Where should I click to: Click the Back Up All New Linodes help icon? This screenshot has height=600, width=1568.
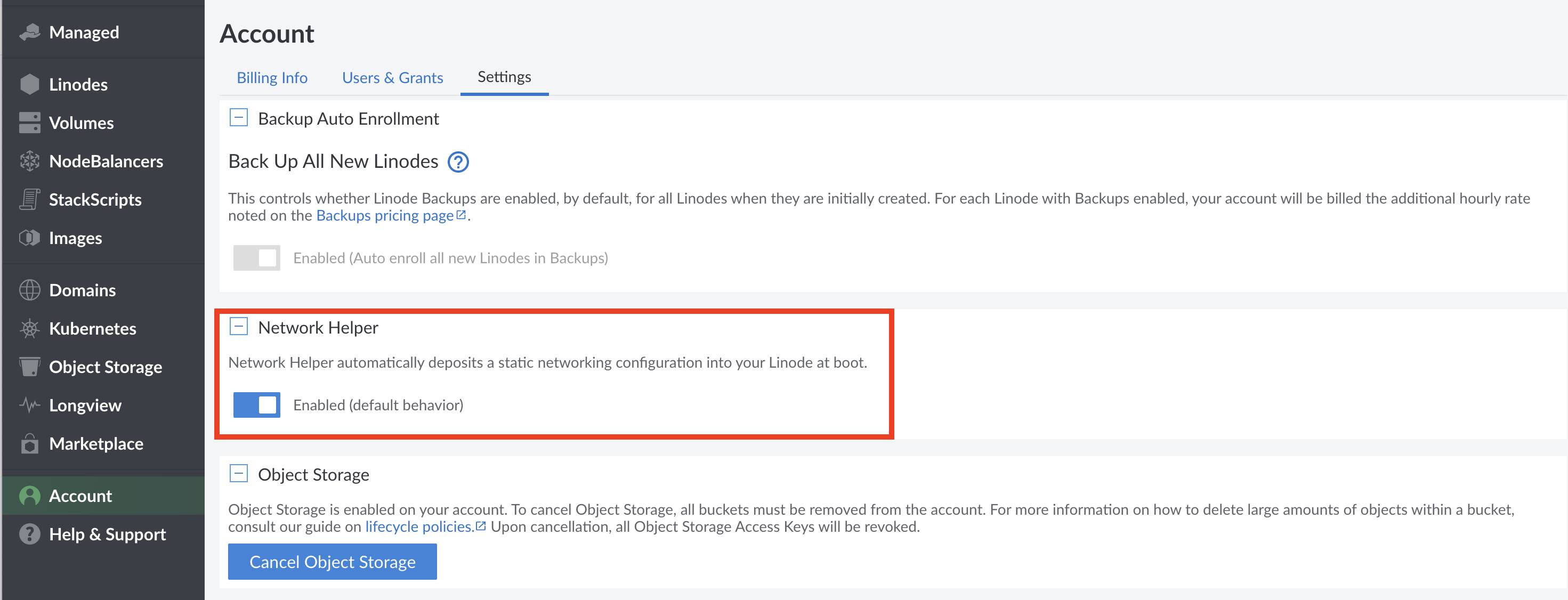click(x=459, y=162)
